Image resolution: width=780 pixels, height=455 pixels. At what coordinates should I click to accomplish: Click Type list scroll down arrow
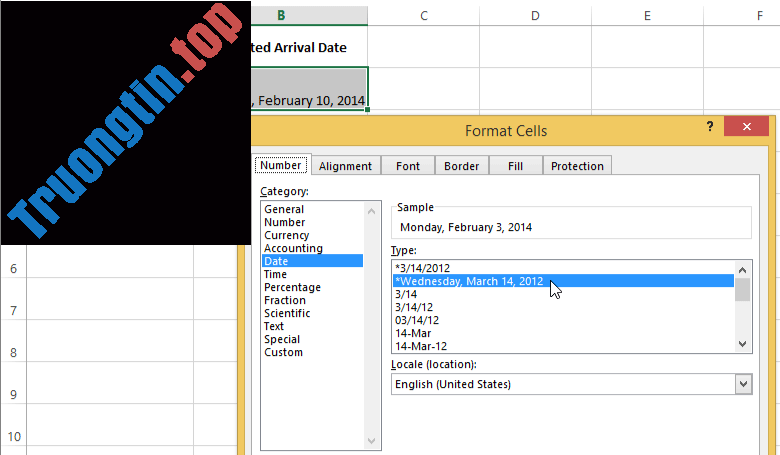click(x=743, y=344)
